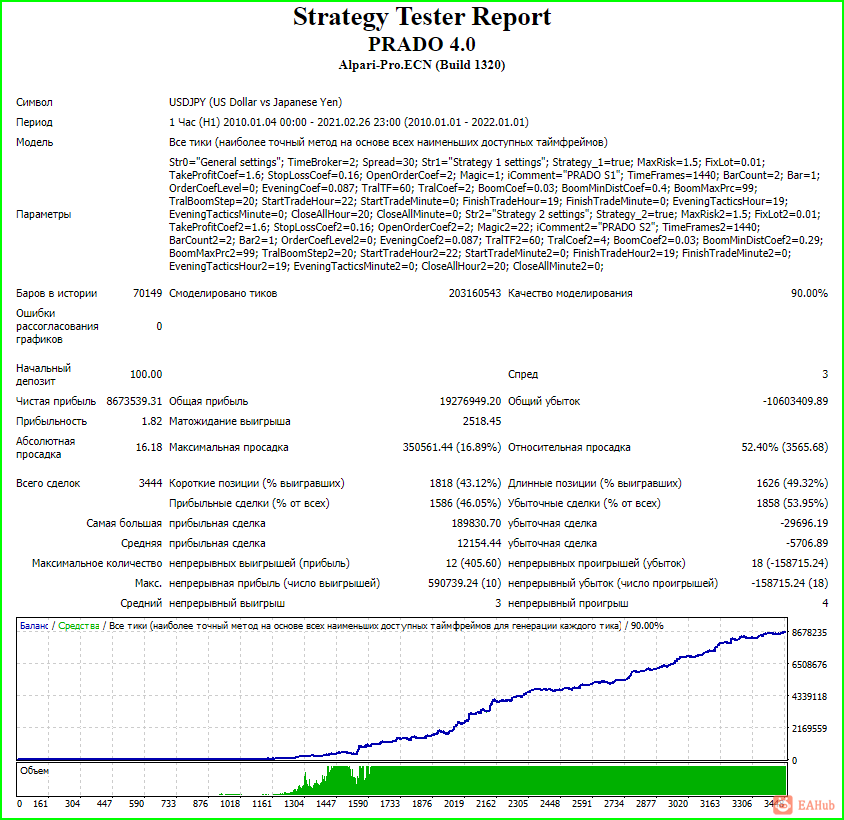Click the "Средства" chart legend label

79,626
